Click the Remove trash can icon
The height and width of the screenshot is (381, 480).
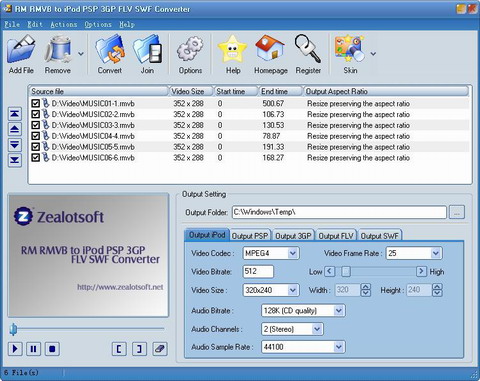[x=58, y=50]
